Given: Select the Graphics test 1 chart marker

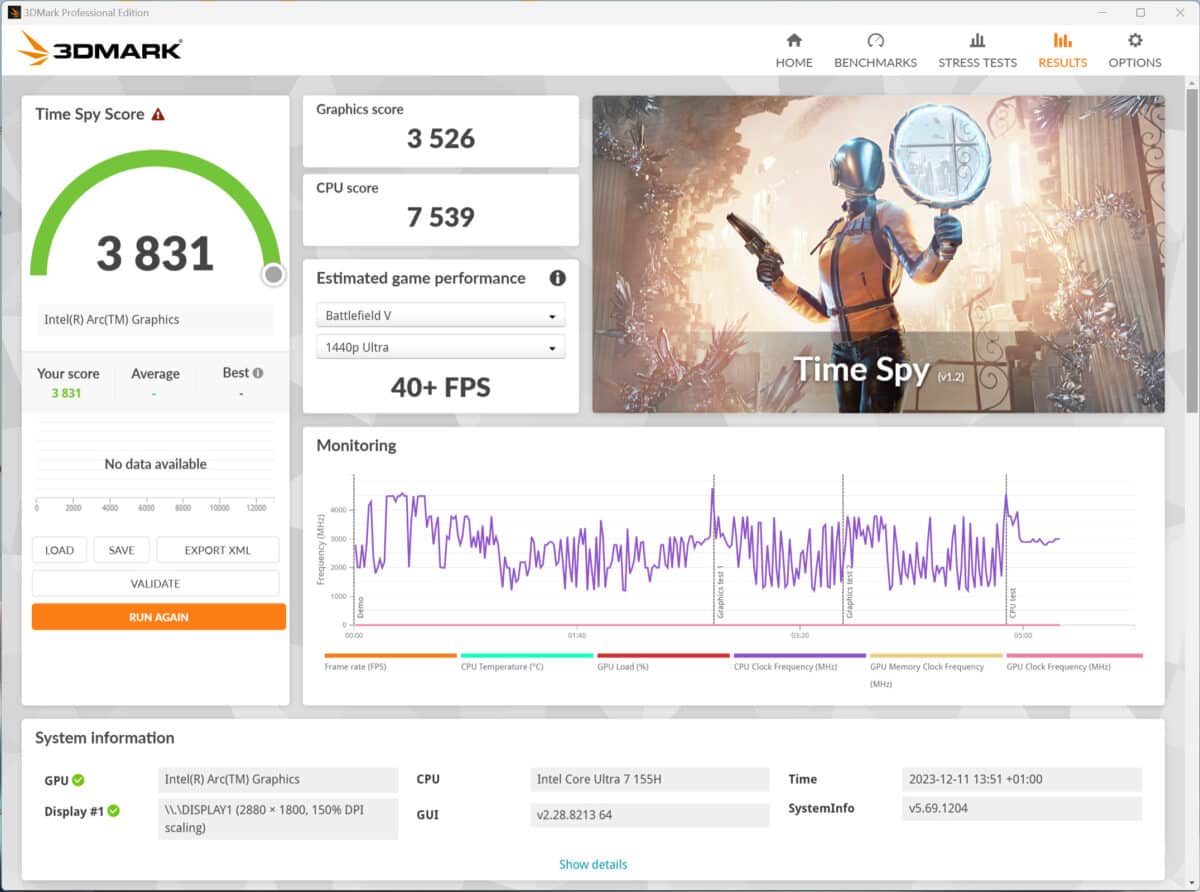Looking at the screenshot, I should click(x=719, y=591).
